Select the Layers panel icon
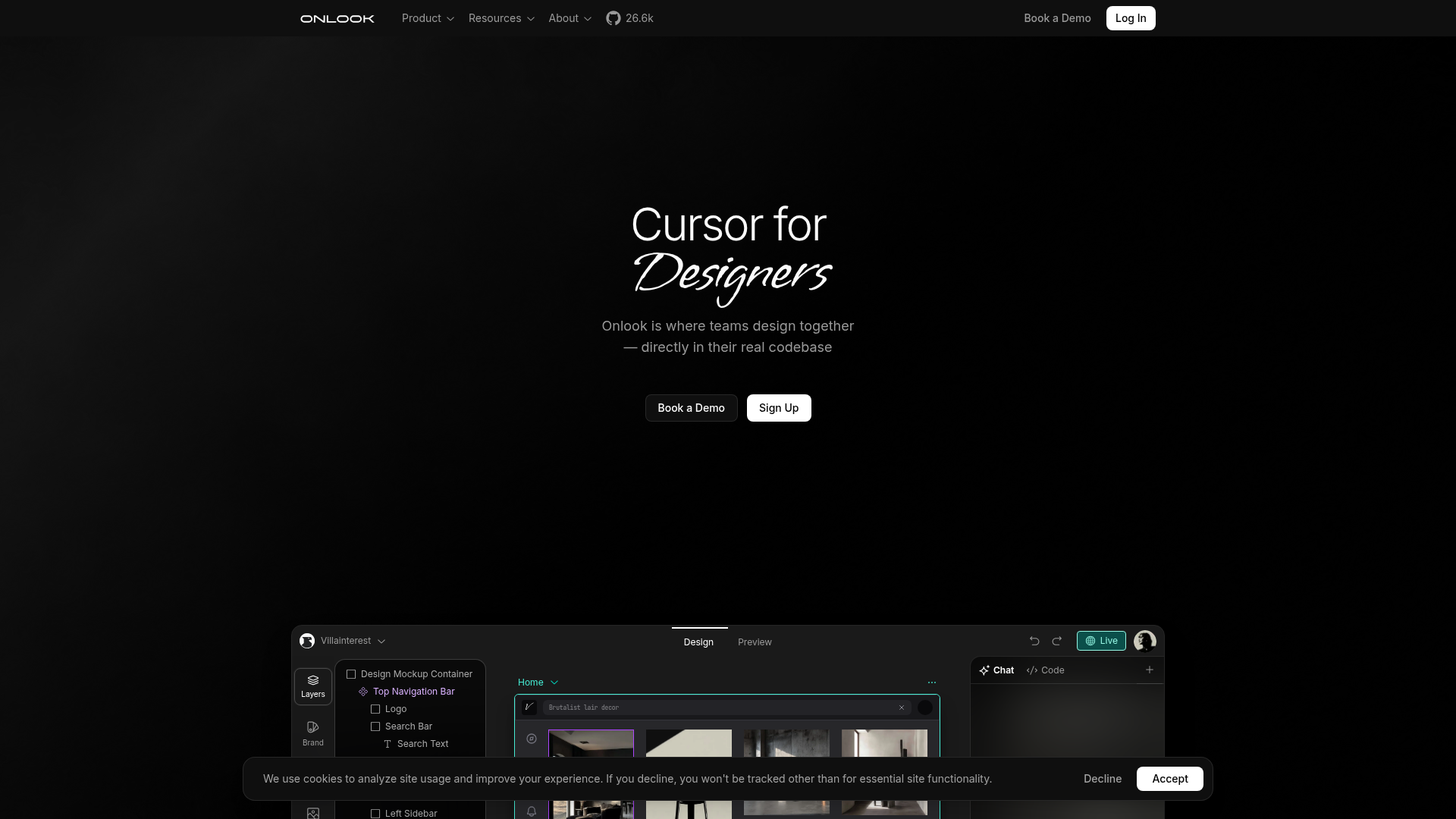Viewport: 1456px width, 819px height. pos(313,686)
